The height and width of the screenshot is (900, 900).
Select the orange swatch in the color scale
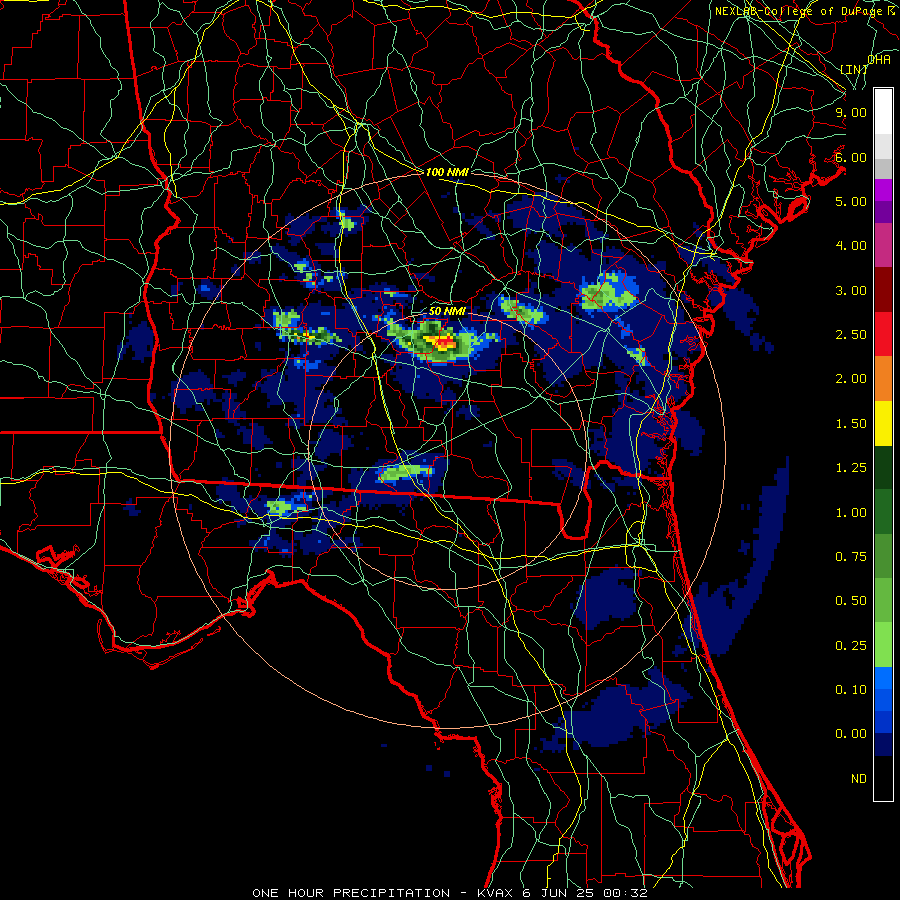pos(883,379)
